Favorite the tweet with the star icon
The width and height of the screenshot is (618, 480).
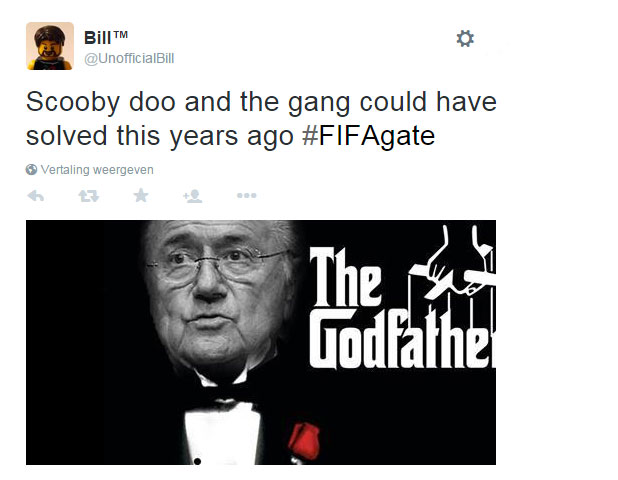[141, 195]
